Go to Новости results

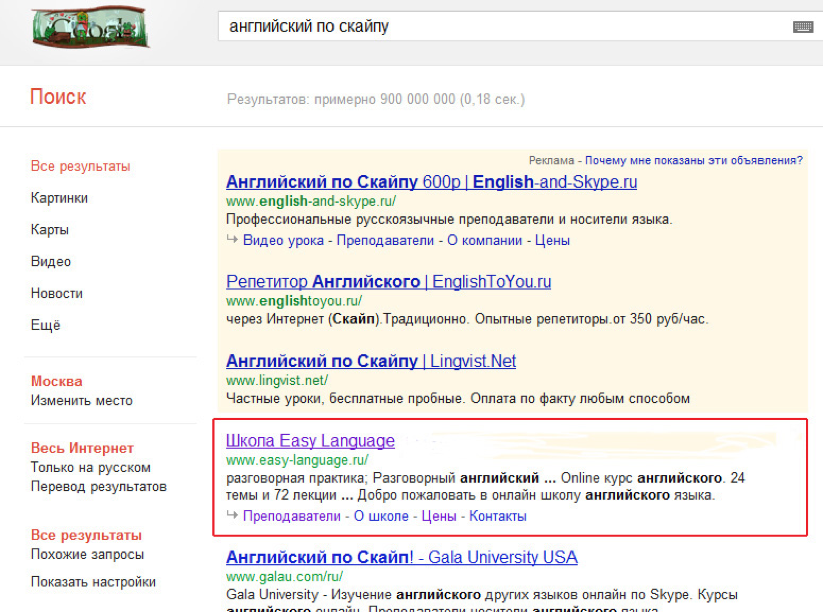click(56, 294)
